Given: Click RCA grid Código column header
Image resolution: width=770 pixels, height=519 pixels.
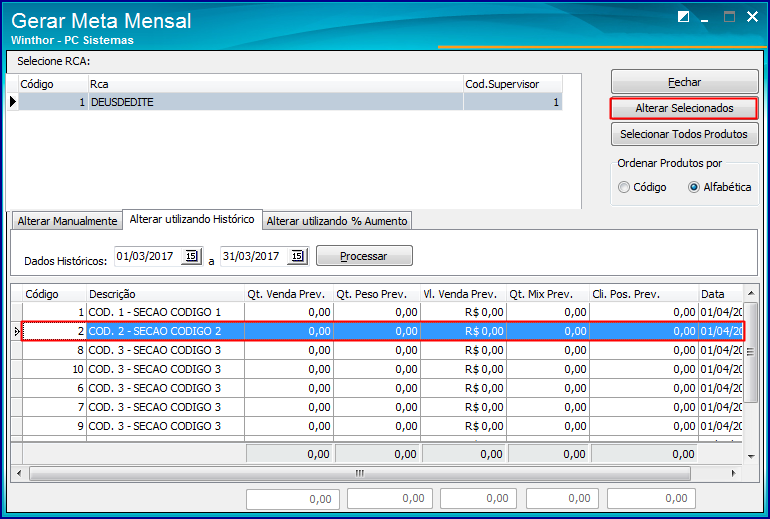Looking at the screenshot, I should click(x=53, y=84).
